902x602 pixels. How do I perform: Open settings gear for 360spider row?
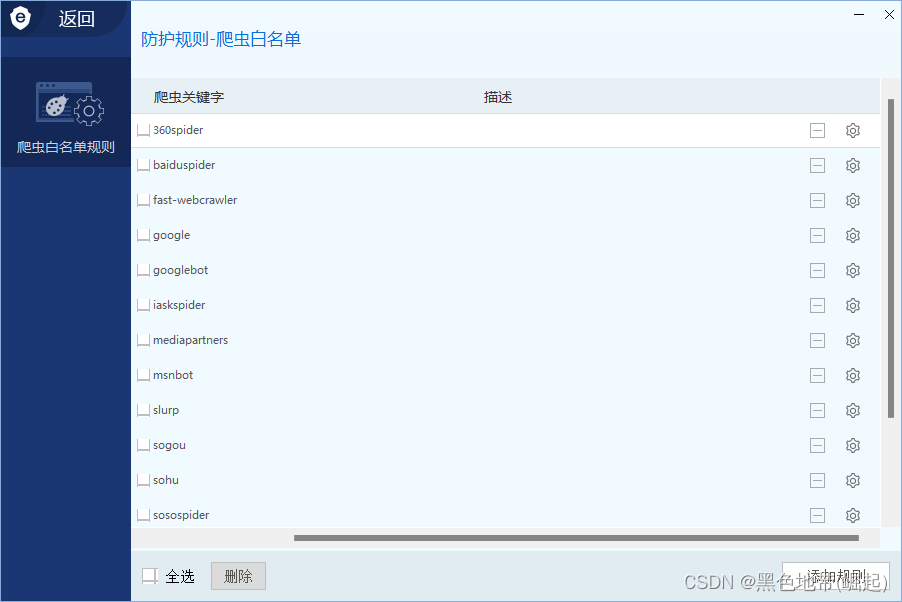(853, 131)
